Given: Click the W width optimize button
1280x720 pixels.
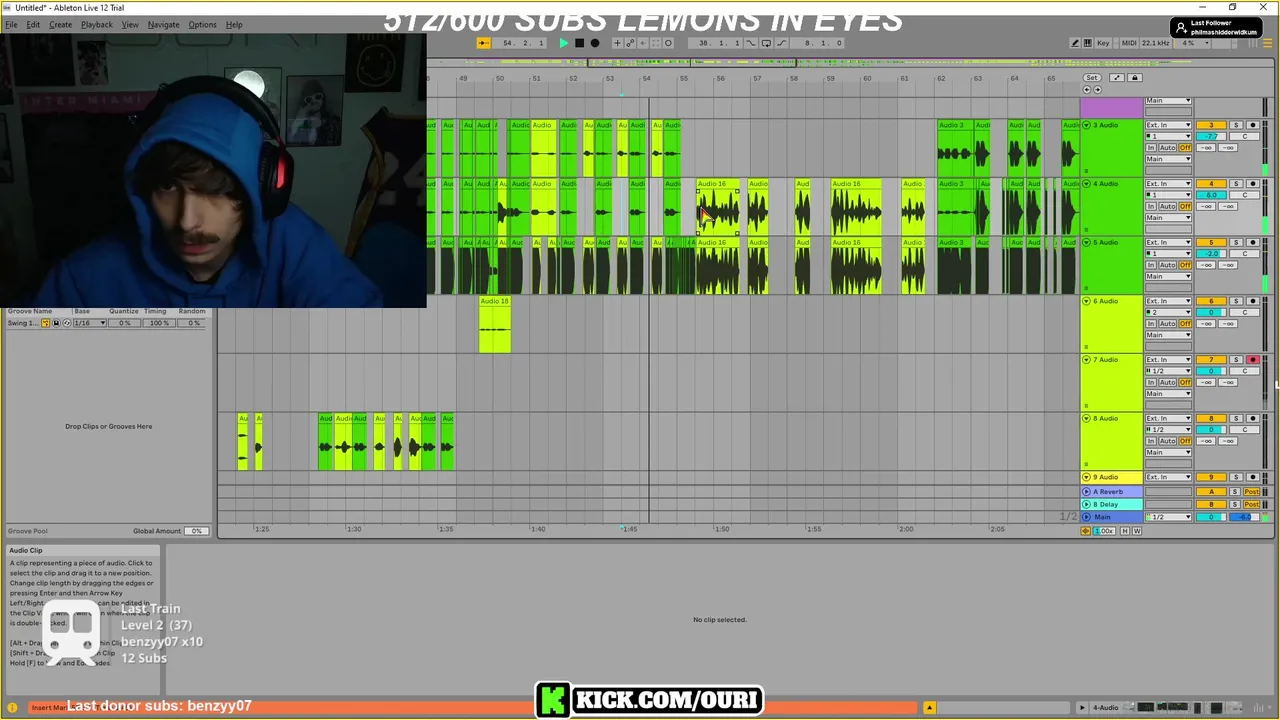Looking at the screenshot, I should (x=1137, y=531).
